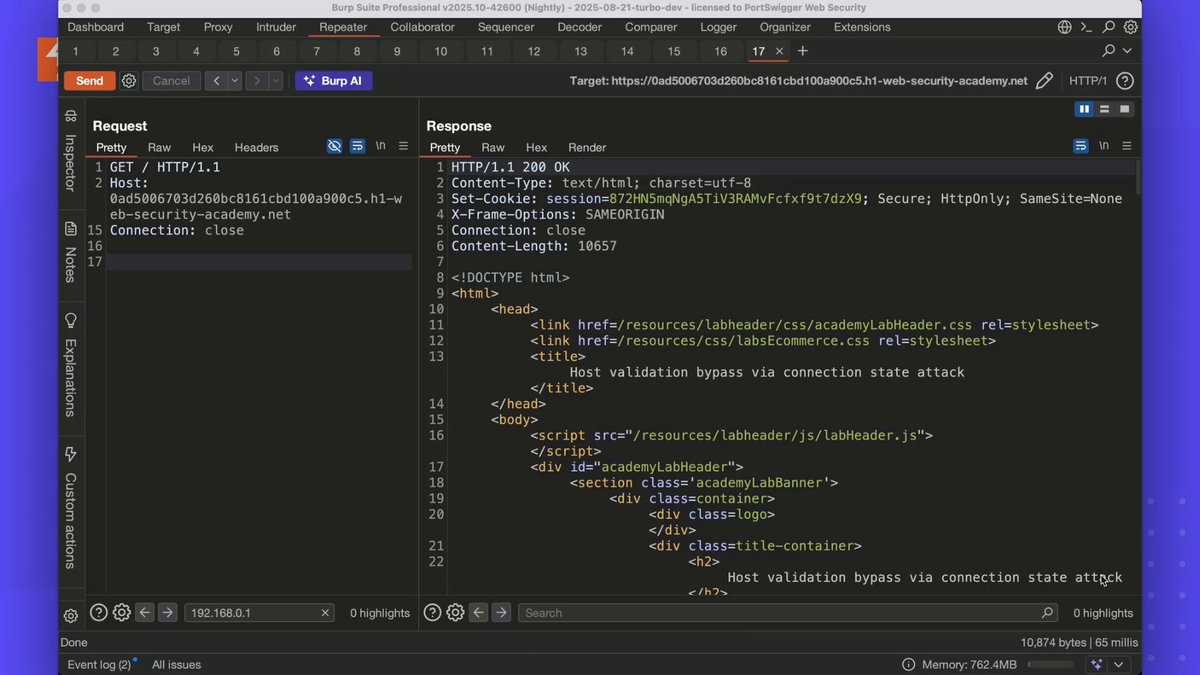1200x675 pixels.
Task: Open the AI sparkle icon in status bar
Action: pyautogui.click(x=1097, y=665)
